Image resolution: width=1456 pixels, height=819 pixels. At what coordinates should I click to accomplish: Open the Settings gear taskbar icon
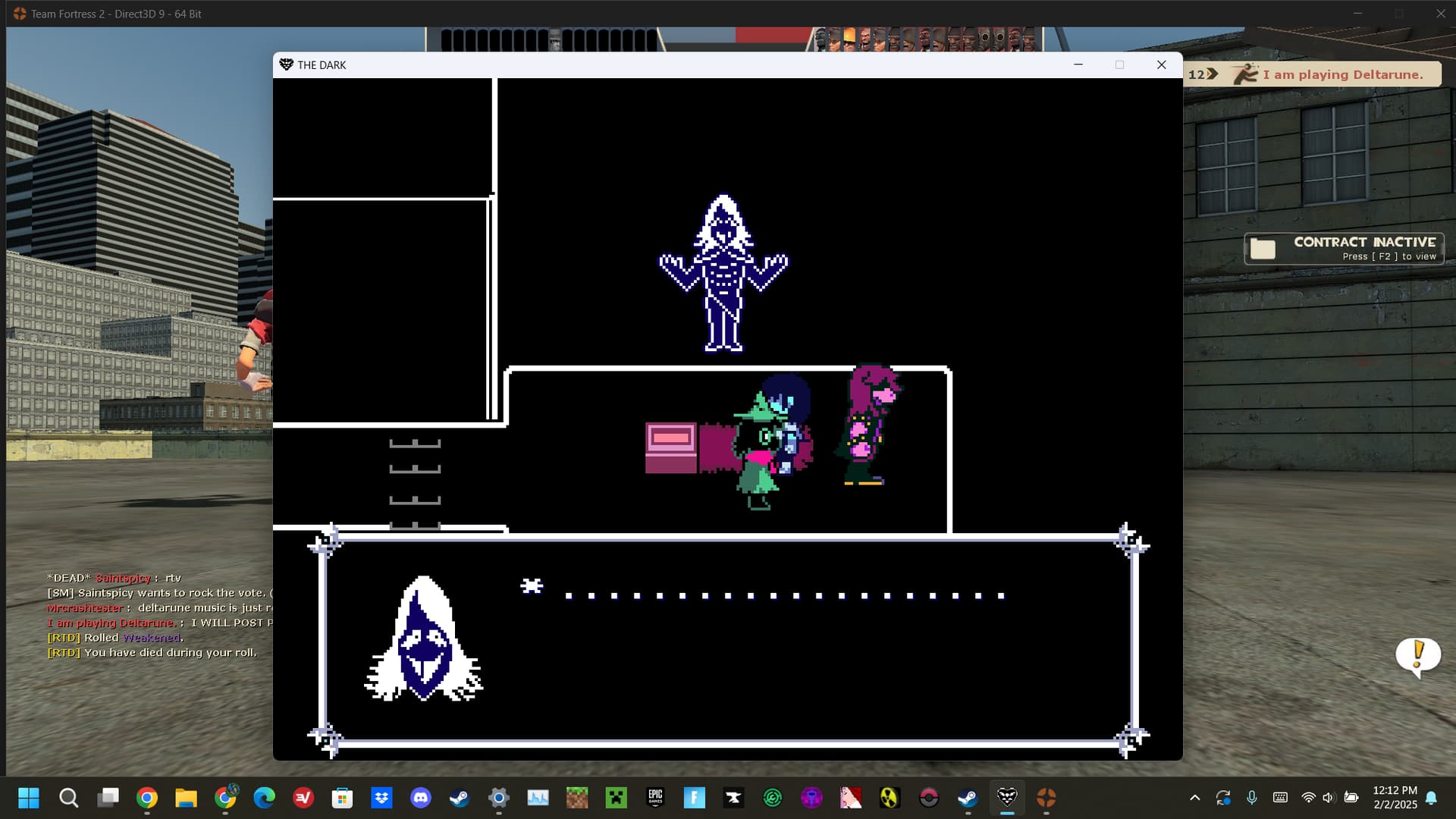(499, 798)
